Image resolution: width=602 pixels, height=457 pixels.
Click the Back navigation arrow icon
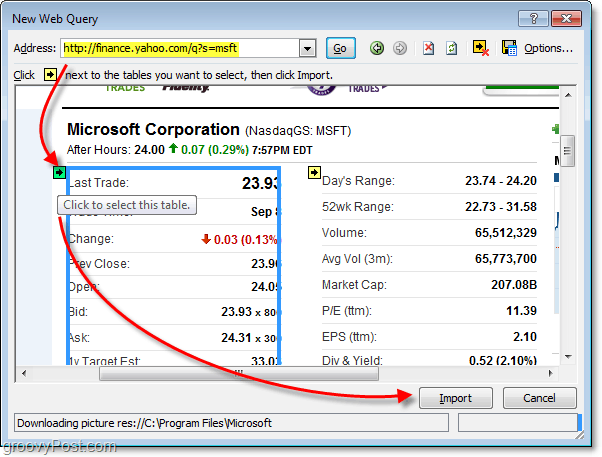(x=377, y=48)
